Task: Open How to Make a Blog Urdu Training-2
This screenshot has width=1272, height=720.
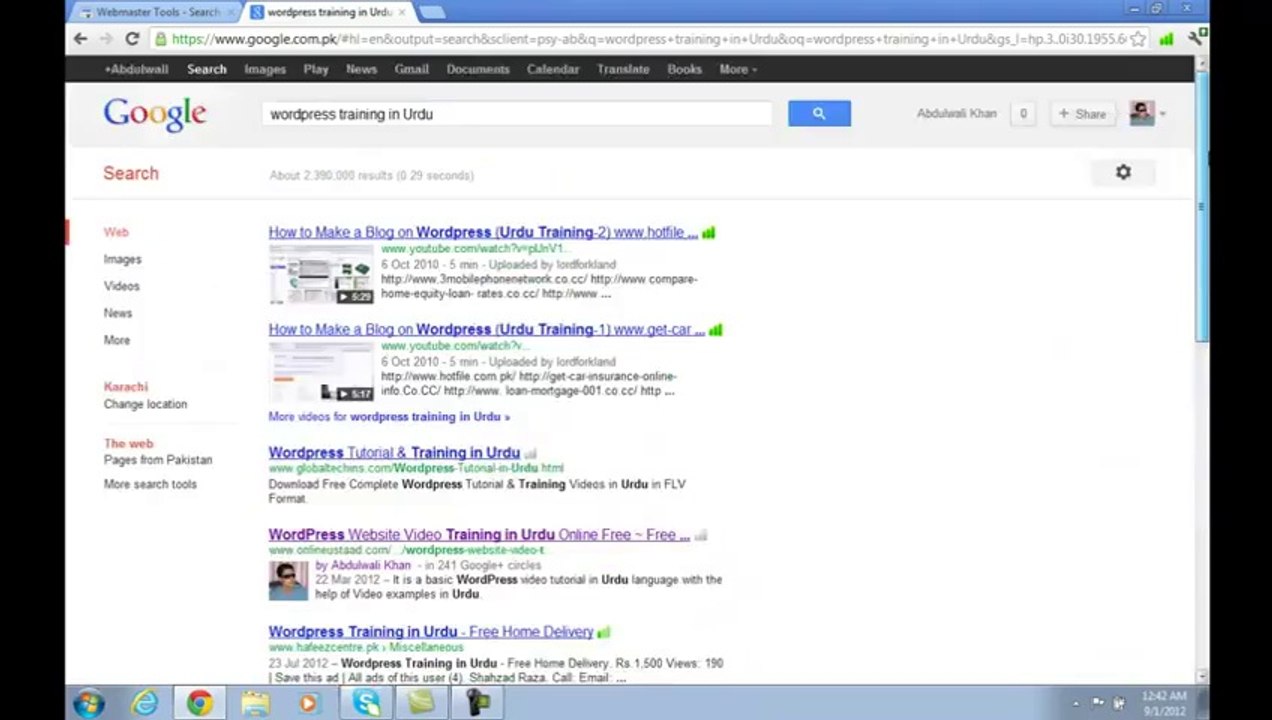Action: tap(483, 232)
